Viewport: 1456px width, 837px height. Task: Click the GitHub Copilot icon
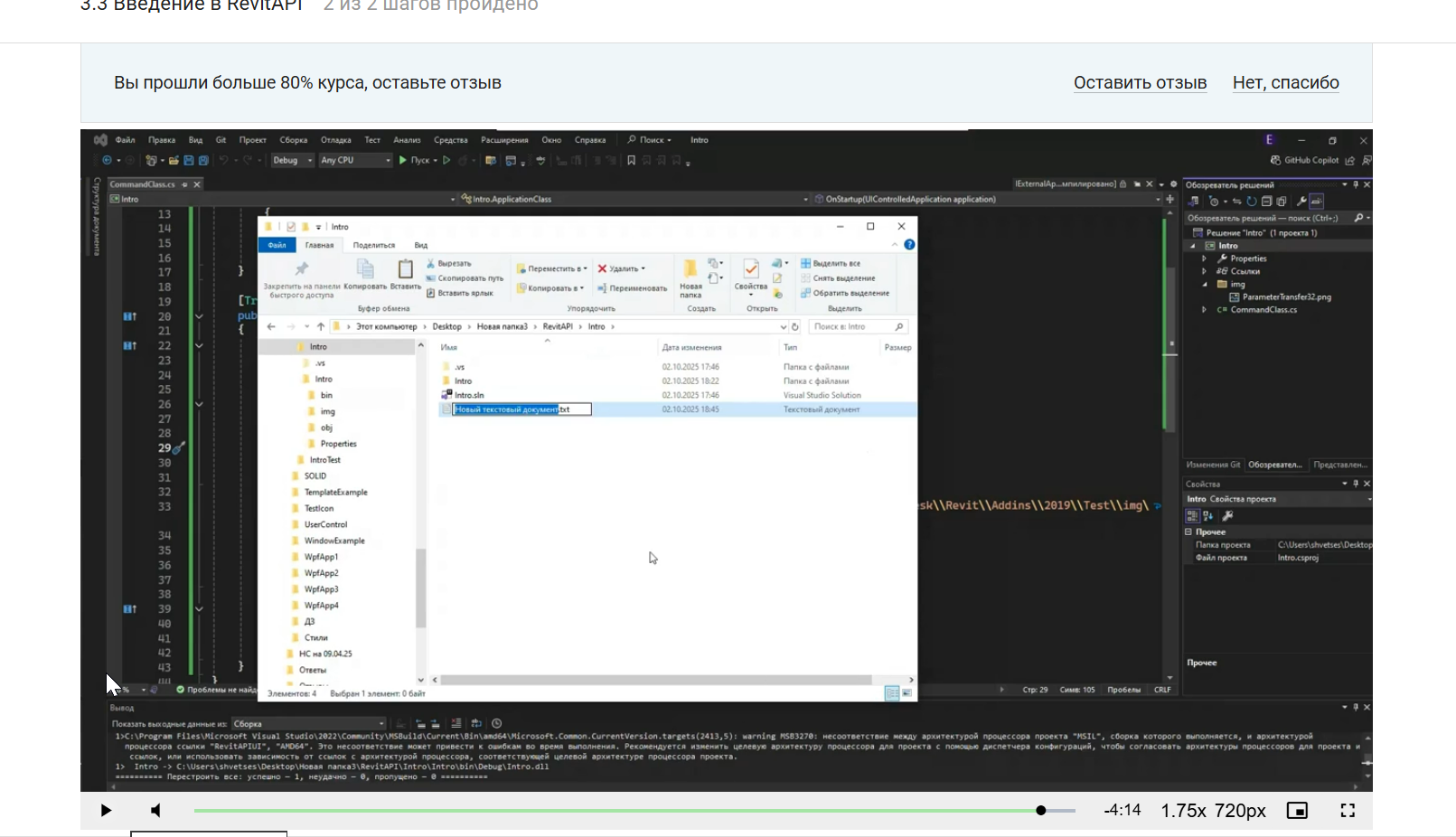[1275, 160]
